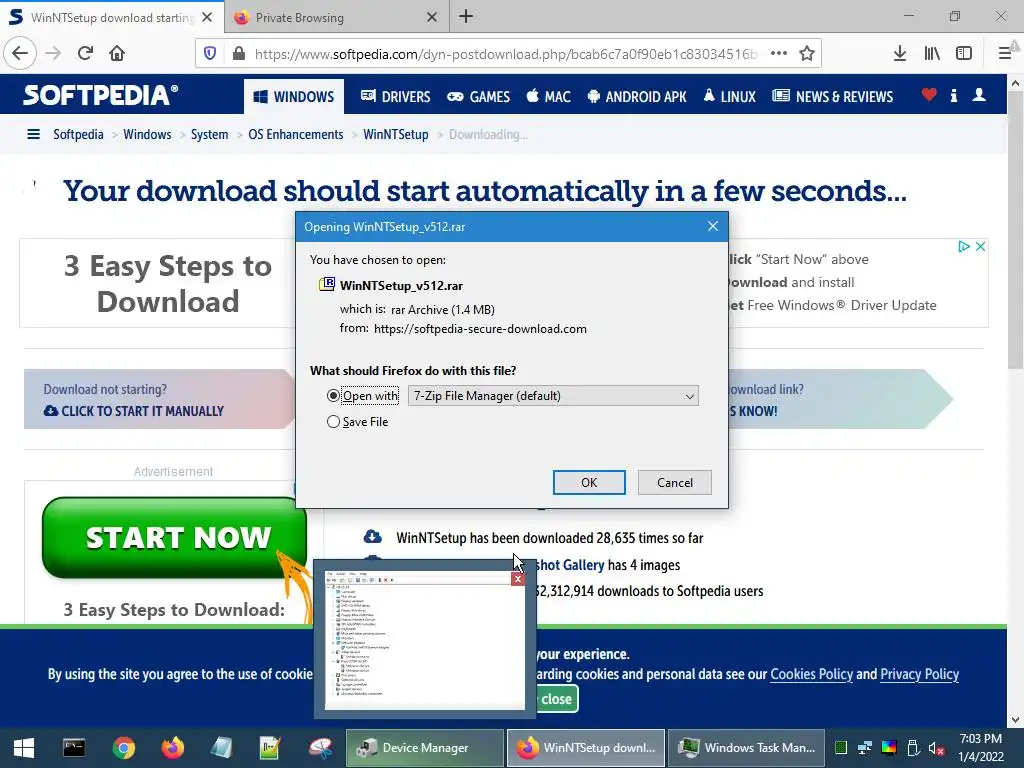The height and width of the screenshot is (768, 1024).
Task: Open the LINUX section
Action: click(x=729, y=97)
